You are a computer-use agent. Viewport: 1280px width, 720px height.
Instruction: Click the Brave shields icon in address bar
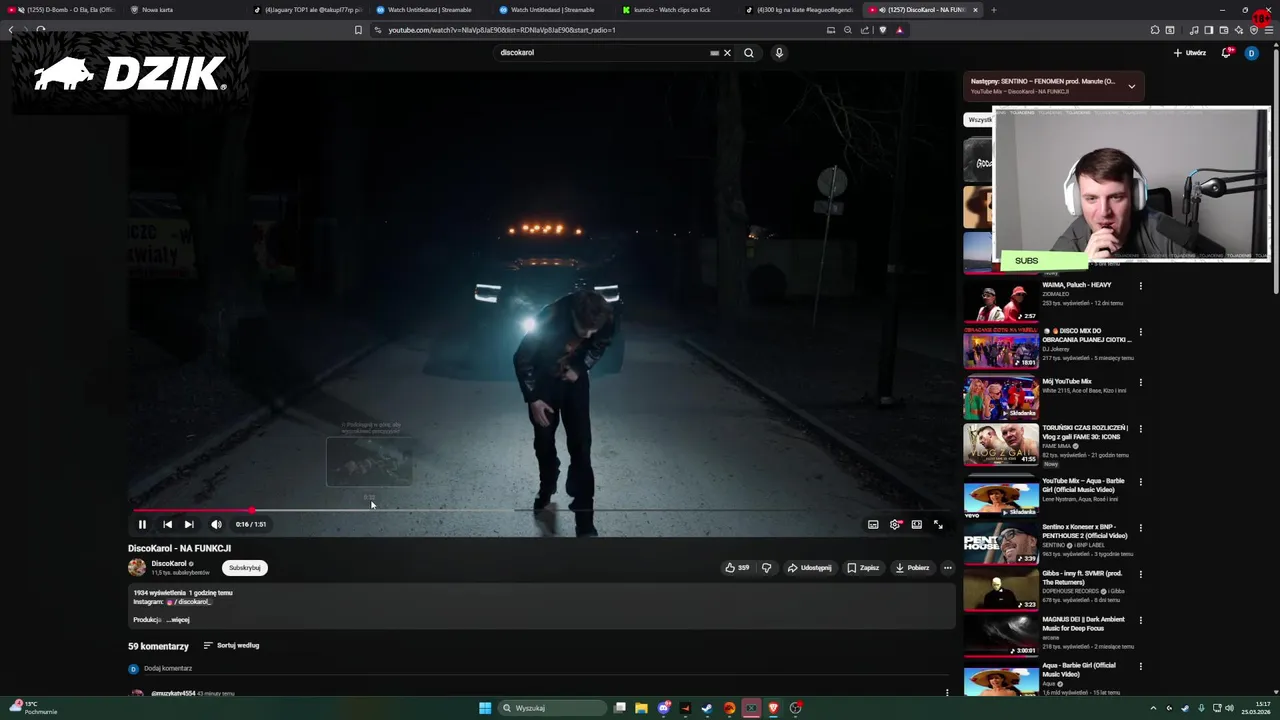point(882,30)
